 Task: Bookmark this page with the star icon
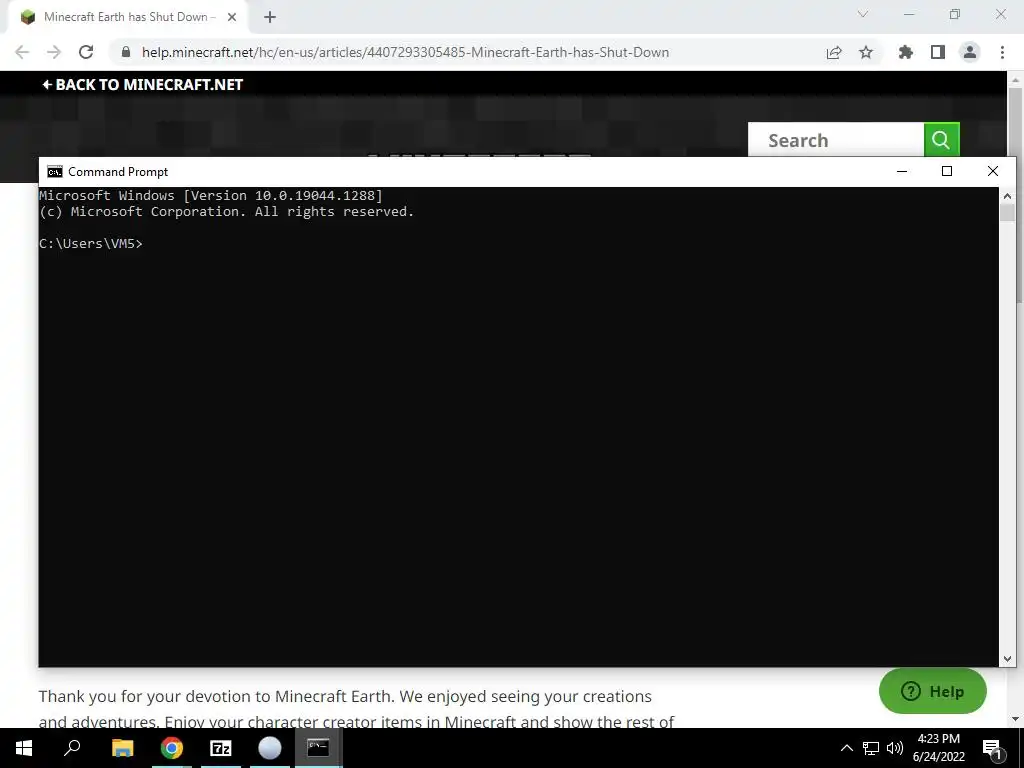pos(866,52)
